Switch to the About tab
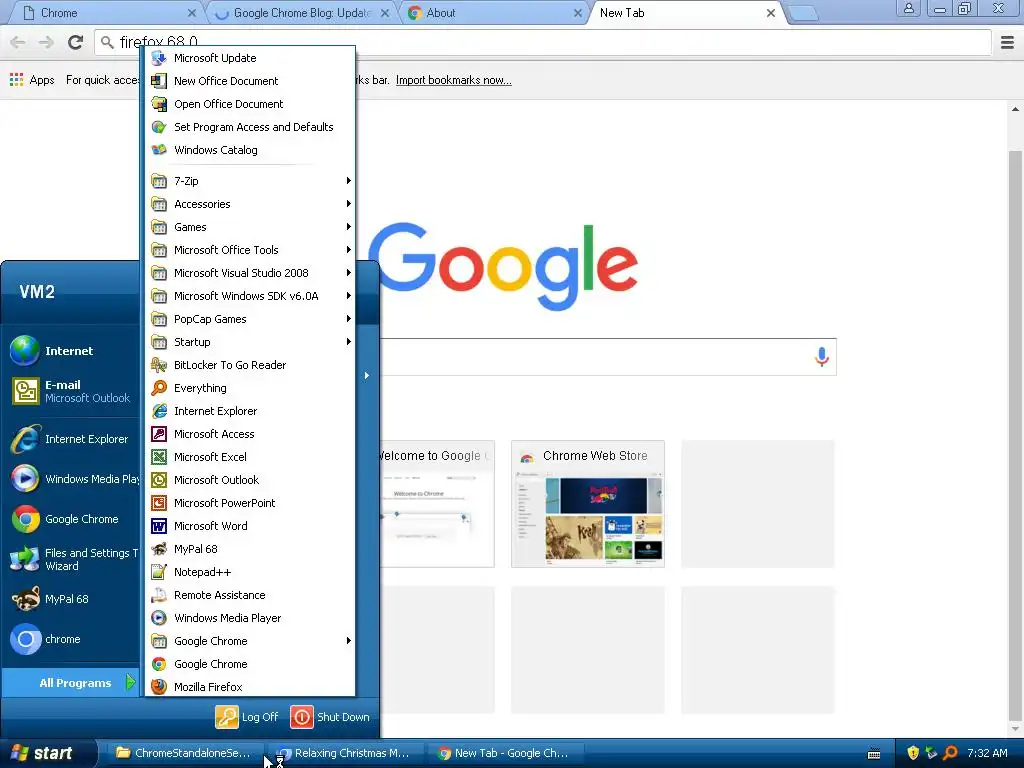Screen dimensions: 1024x768 (x=494, y=13)
